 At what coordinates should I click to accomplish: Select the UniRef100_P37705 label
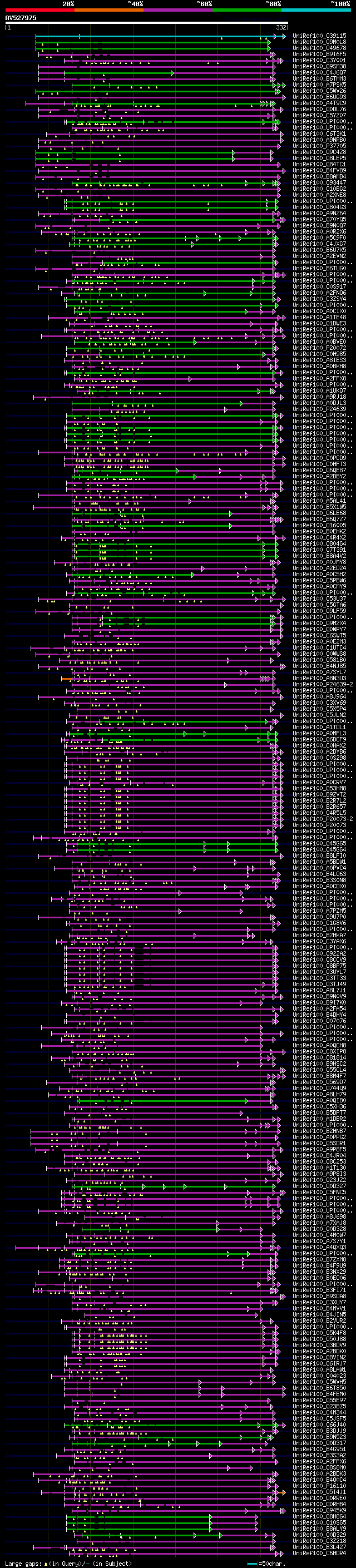319,146
